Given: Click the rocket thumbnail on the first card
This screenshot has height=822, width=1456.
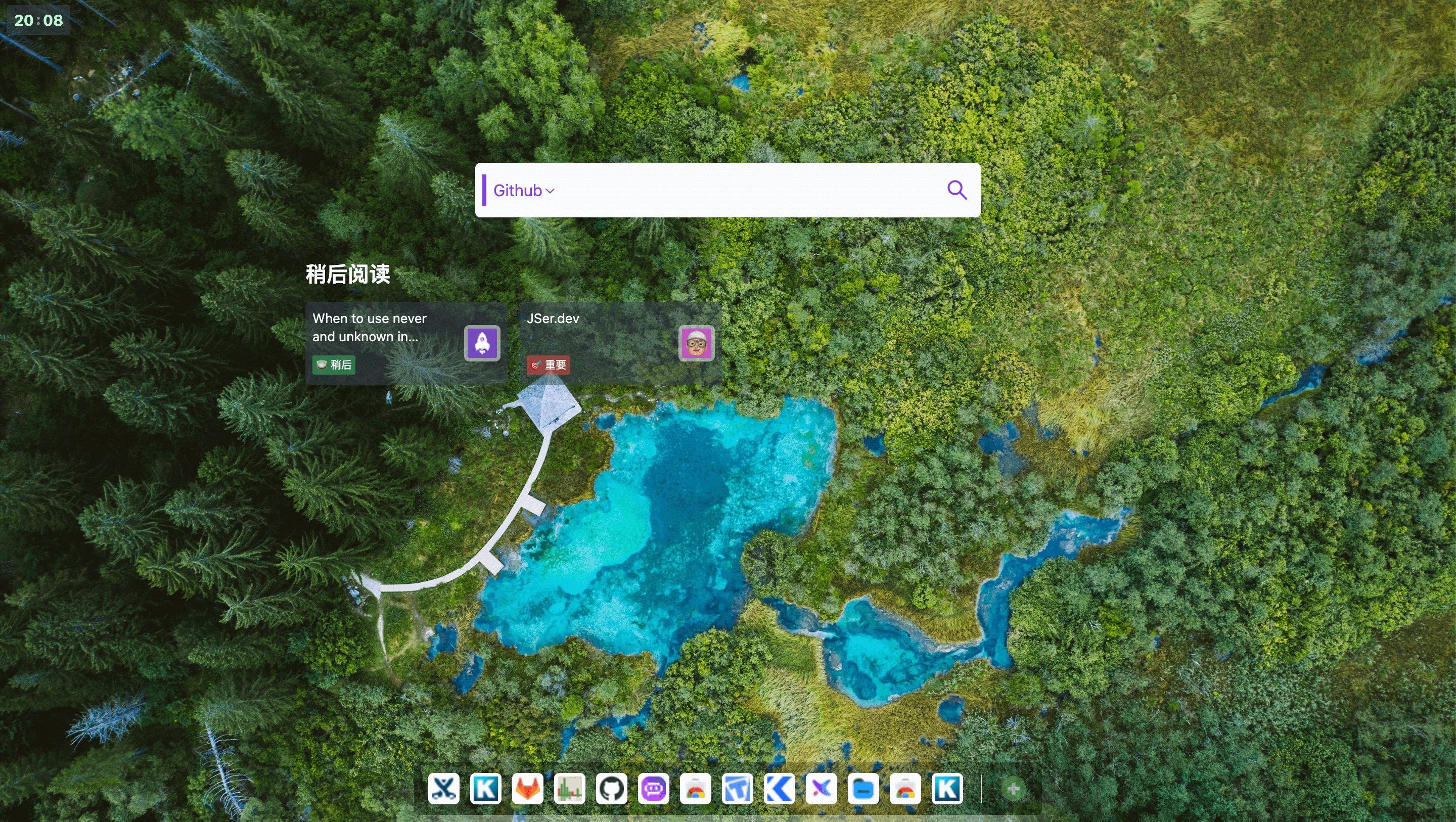Looking at the screenshot, I should click(482, 343).
